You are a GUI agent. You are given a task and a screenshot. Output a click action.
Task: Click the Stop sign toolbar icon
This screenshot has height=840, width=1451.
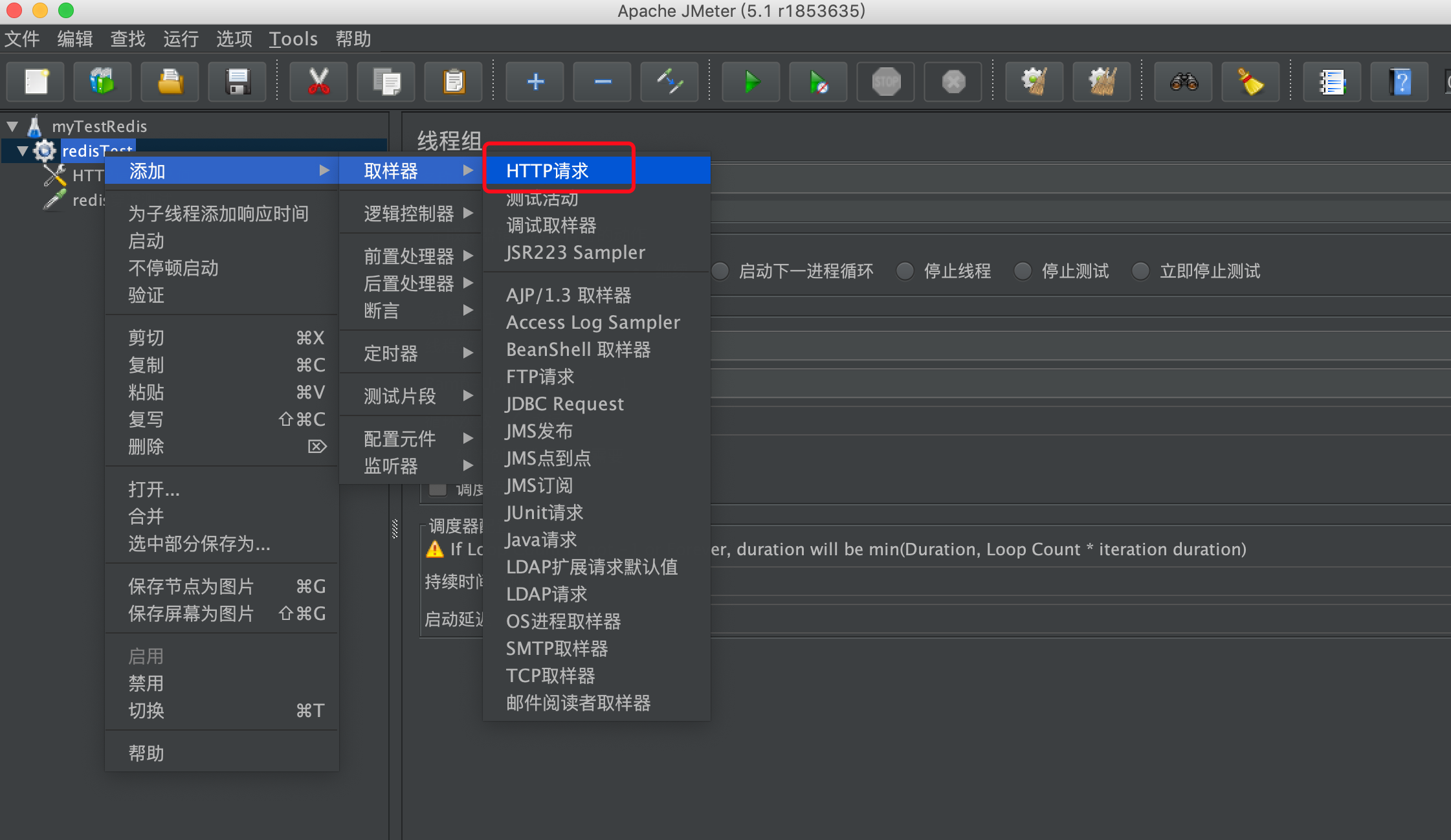click(x=886, y=82)
